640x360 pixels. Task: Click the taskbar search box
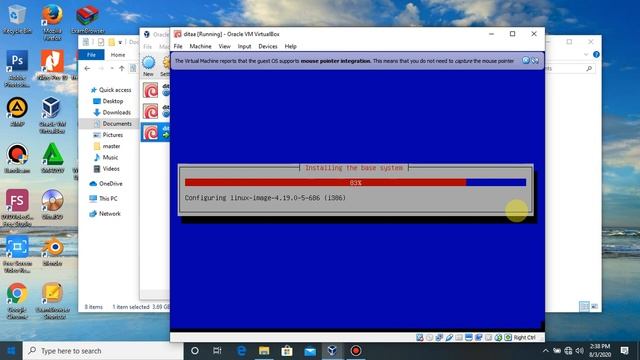pyautogui.click(x=103, y=351)
